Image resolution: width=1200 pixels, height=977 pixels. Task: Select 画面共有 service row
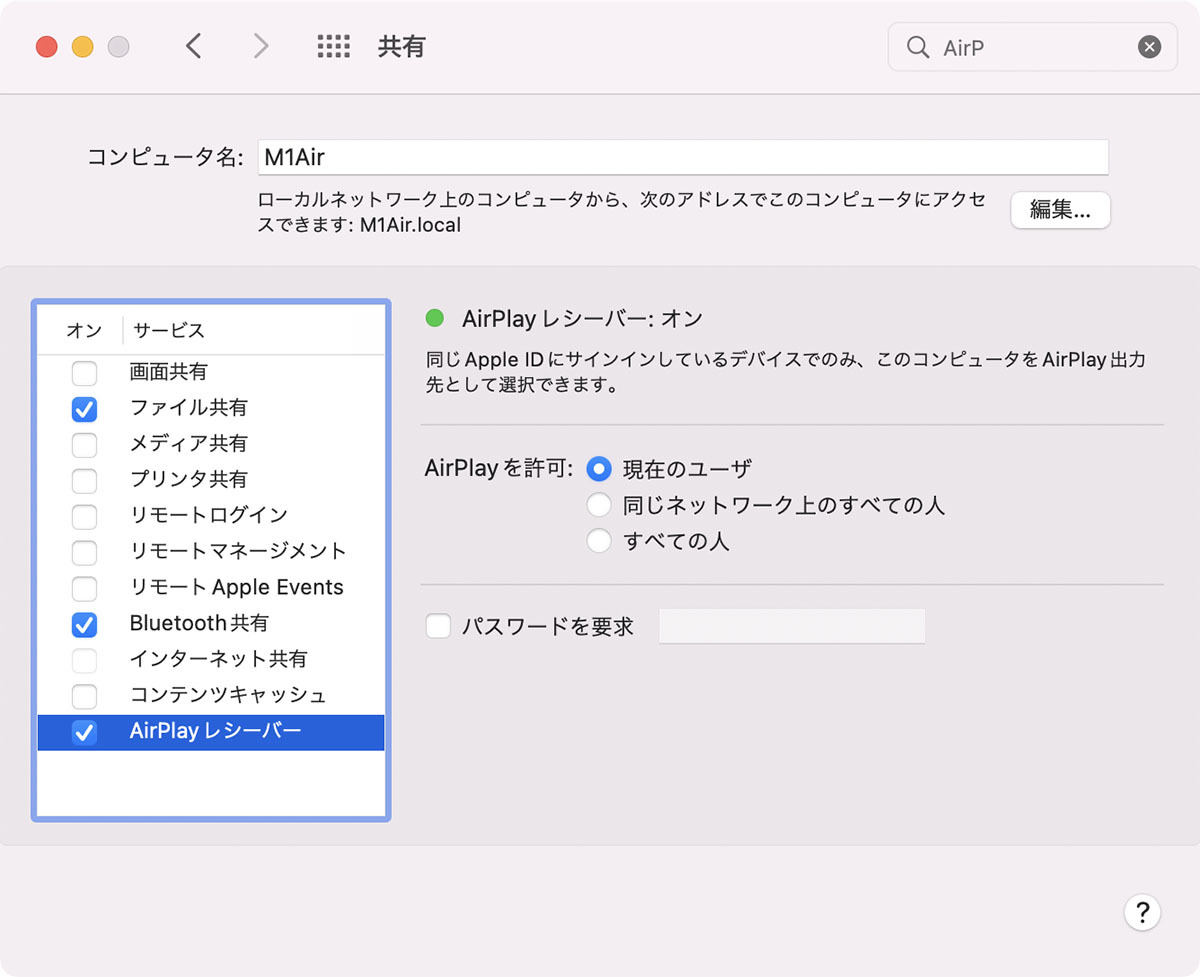(x=211, y=372)
